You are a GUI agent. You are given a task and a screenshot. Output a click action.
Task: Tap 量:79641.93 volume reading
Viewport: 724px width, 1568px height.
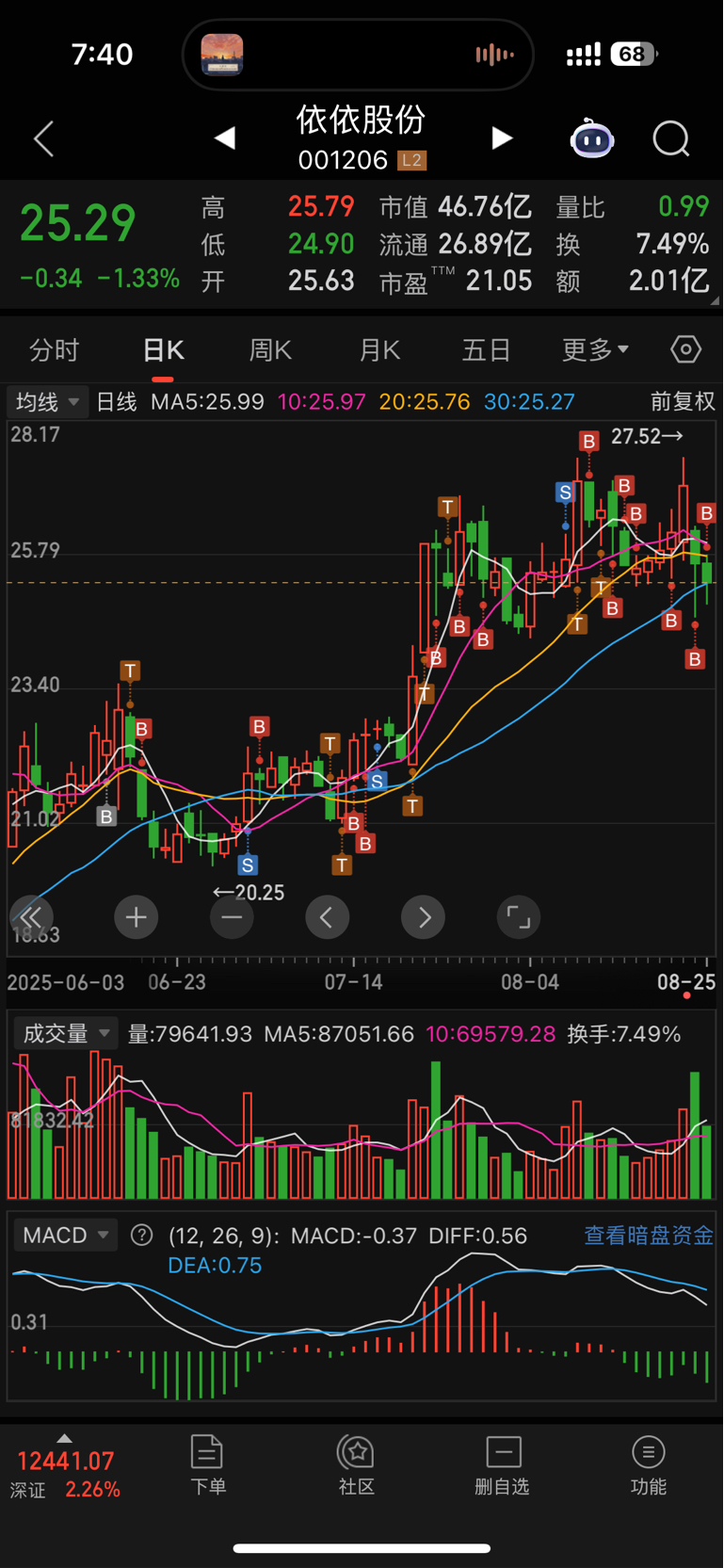190,1034
